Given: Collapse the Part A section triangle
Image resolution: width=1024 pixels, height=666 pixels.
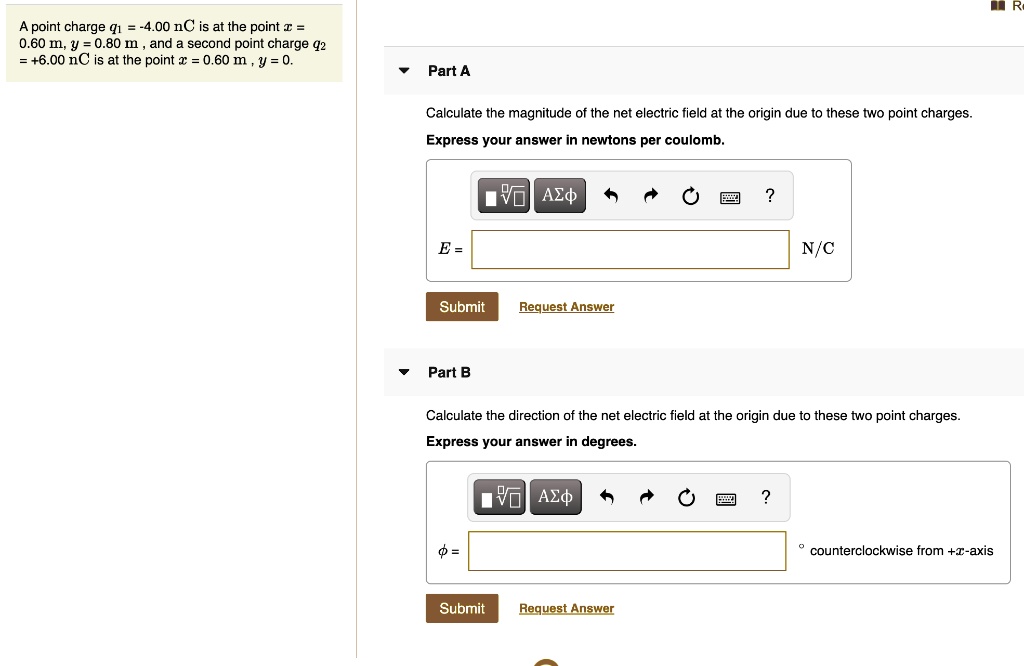Looking at the screenshot, I should pos(404,71).
